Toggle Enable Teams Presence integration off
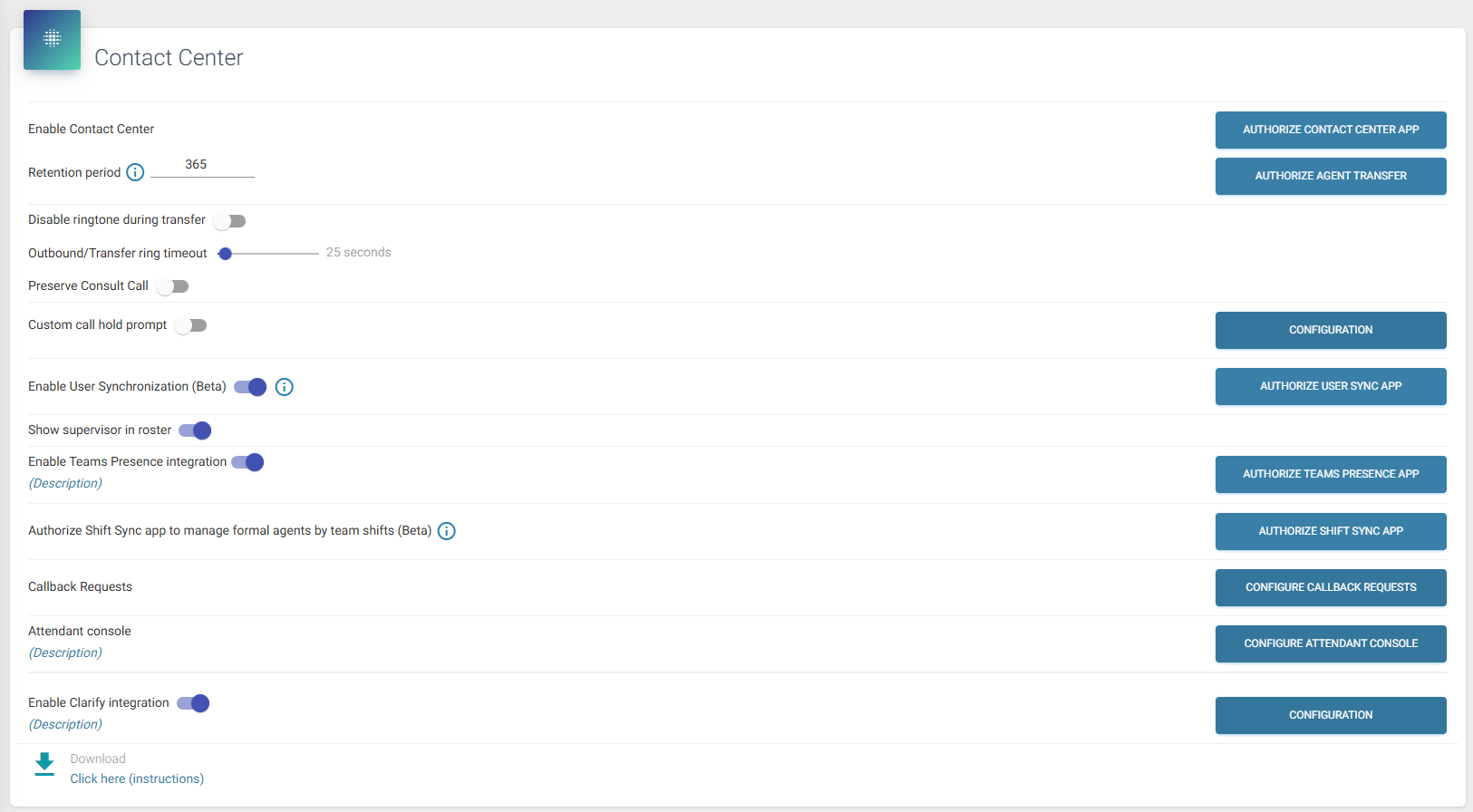Image resolution: width=1473 pixels, height=812 pixels. (x=247, y=462)
